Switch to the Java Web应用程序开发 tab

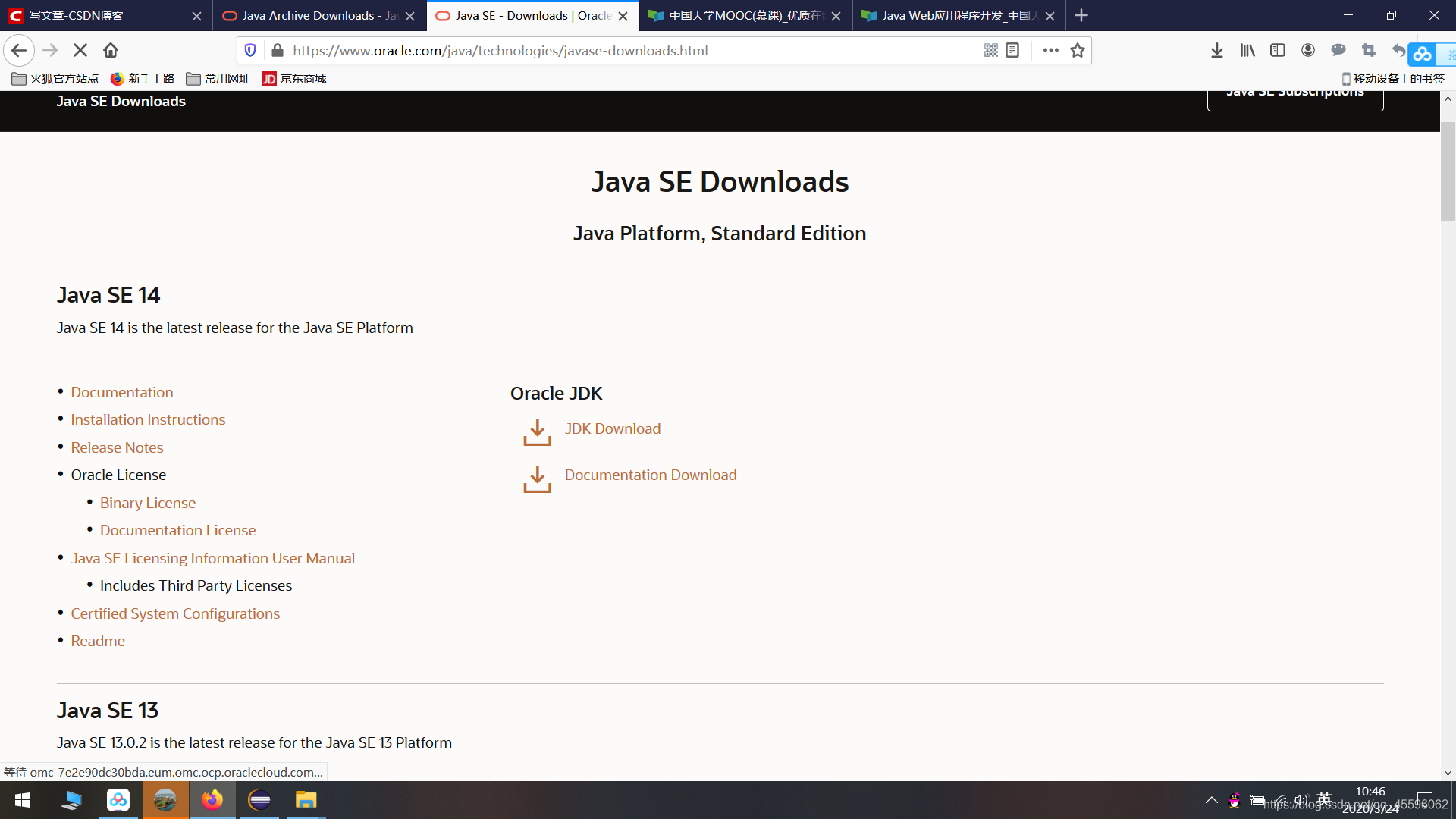click(x=959, y=15)
